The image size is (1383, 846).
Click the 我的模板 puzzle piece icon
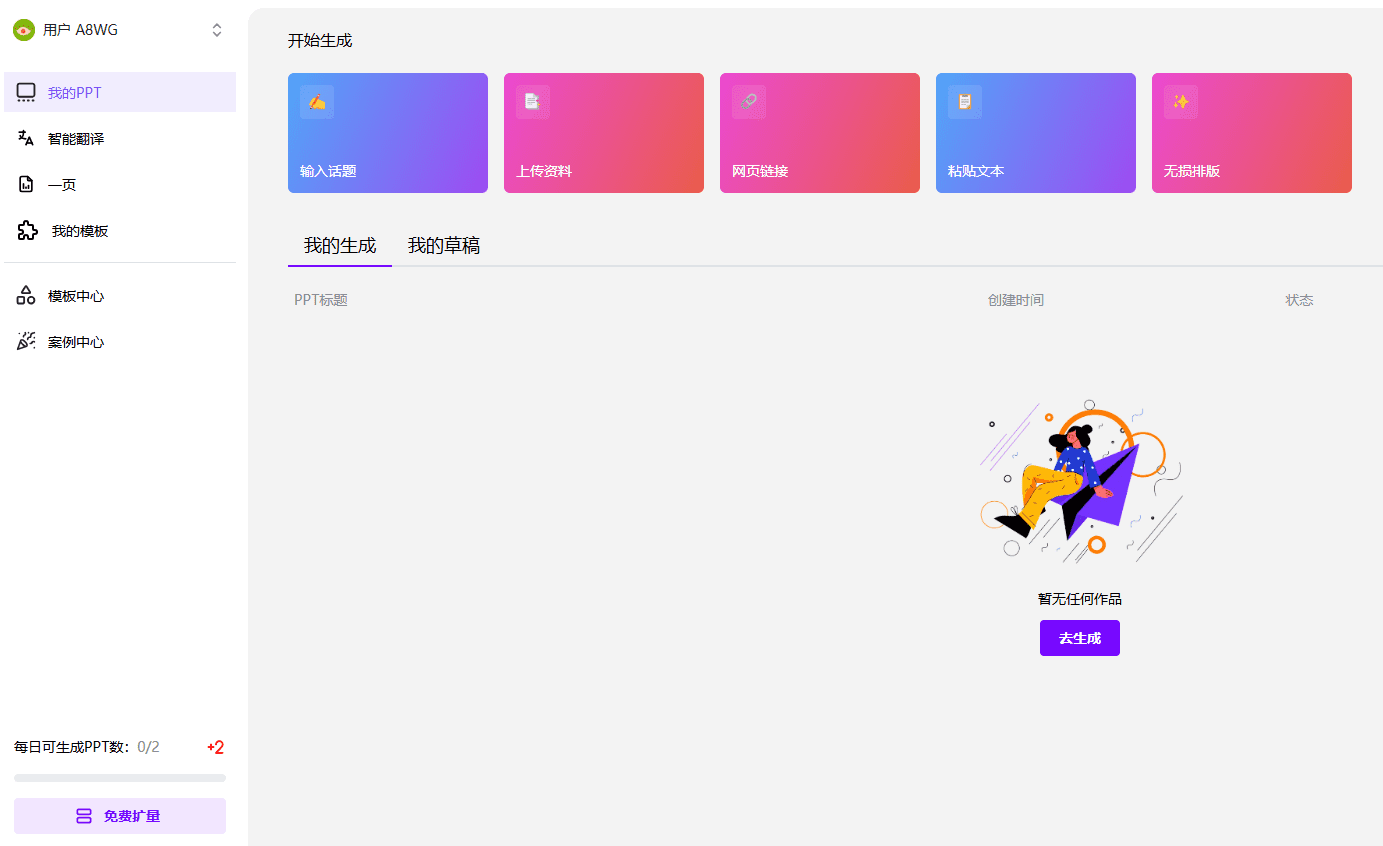tap(28, 230)
